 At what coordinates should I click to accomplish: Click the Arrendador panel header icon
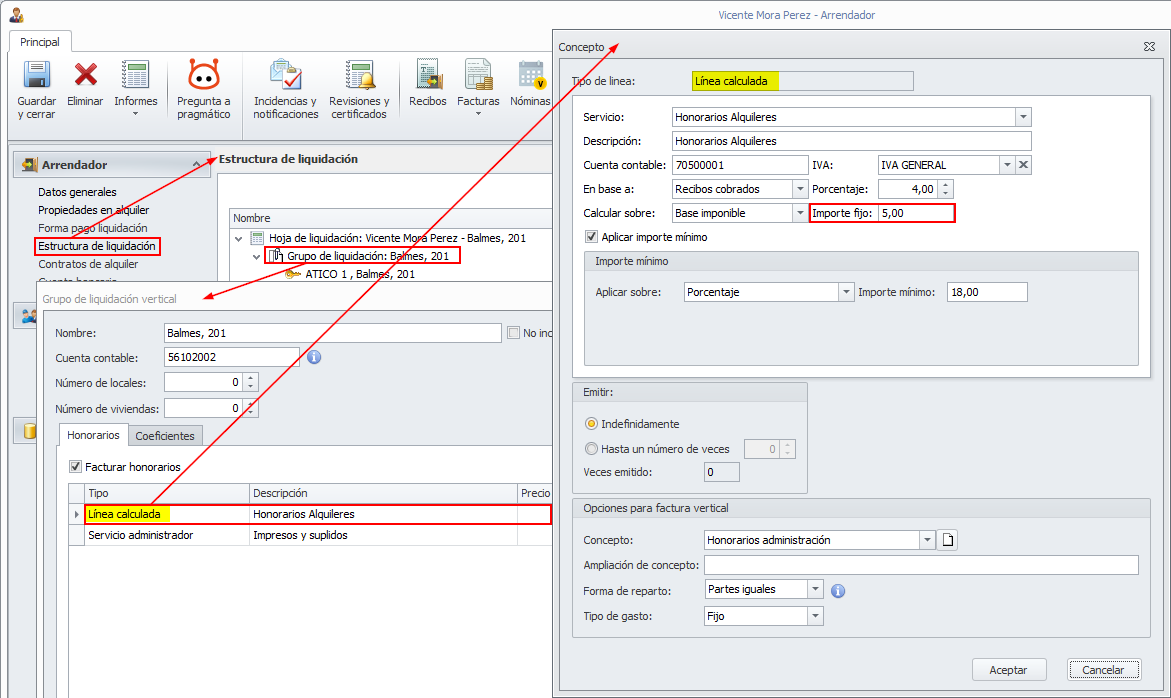point(30,164)
